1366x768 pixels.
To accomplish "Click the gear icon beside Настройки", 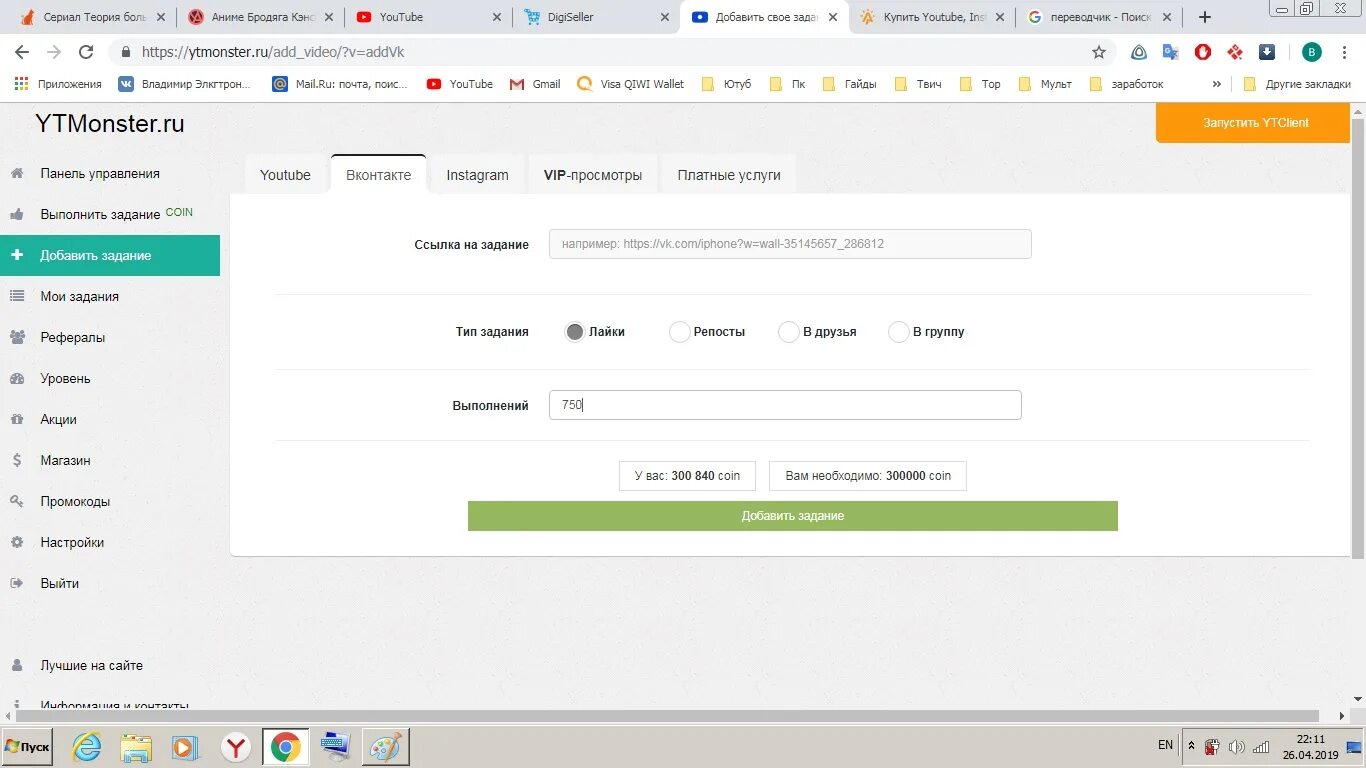I will point(17,542).
